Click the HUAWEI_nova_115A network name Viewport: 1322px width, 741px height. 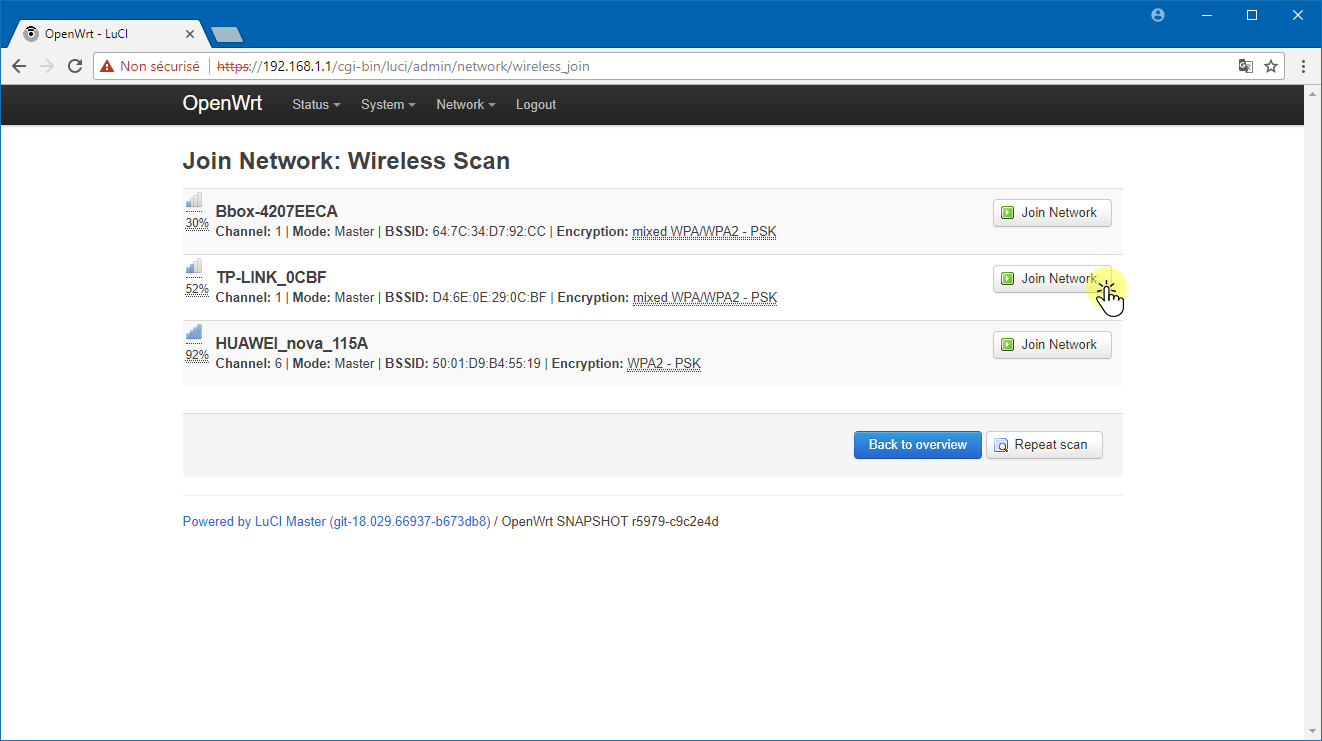coord(292,344)
